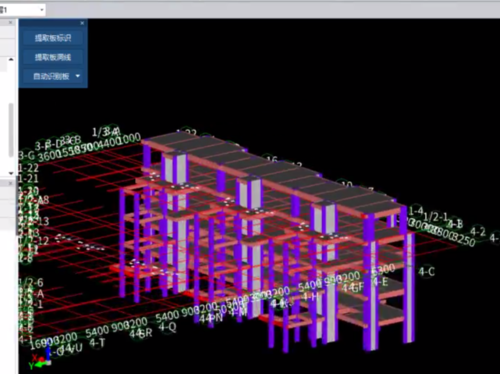Select the 4-Q axis label bubble

167,327
